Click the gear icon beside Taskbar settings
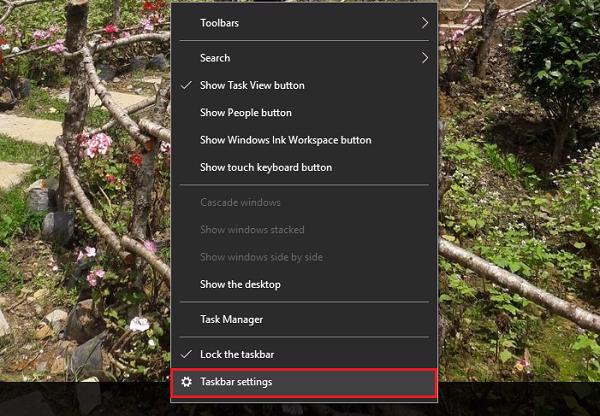The width and height of the screenshot is (600, 416). pyautogui.click(x=186, y=382)
